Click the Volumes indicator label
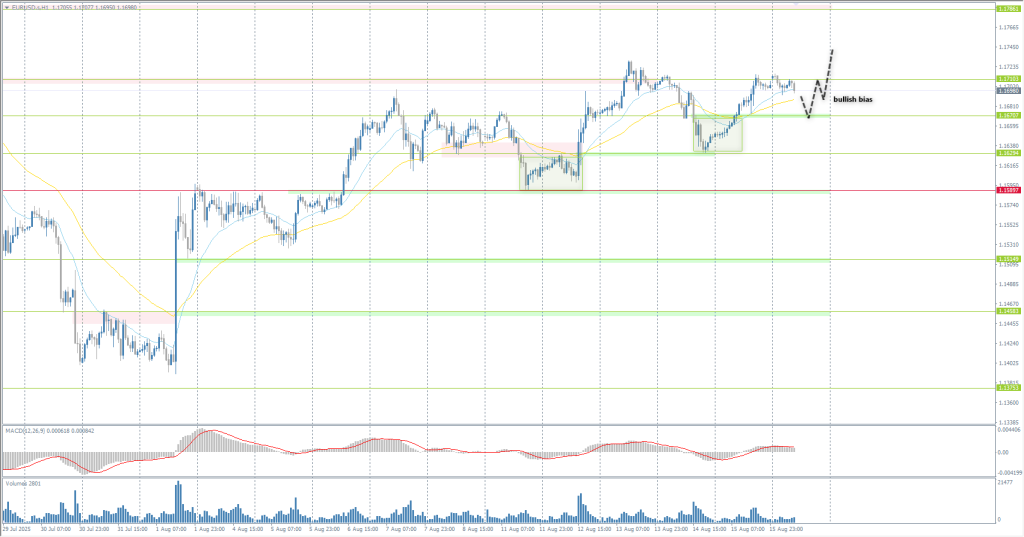1024x537 pixels. tap(20, 483)
